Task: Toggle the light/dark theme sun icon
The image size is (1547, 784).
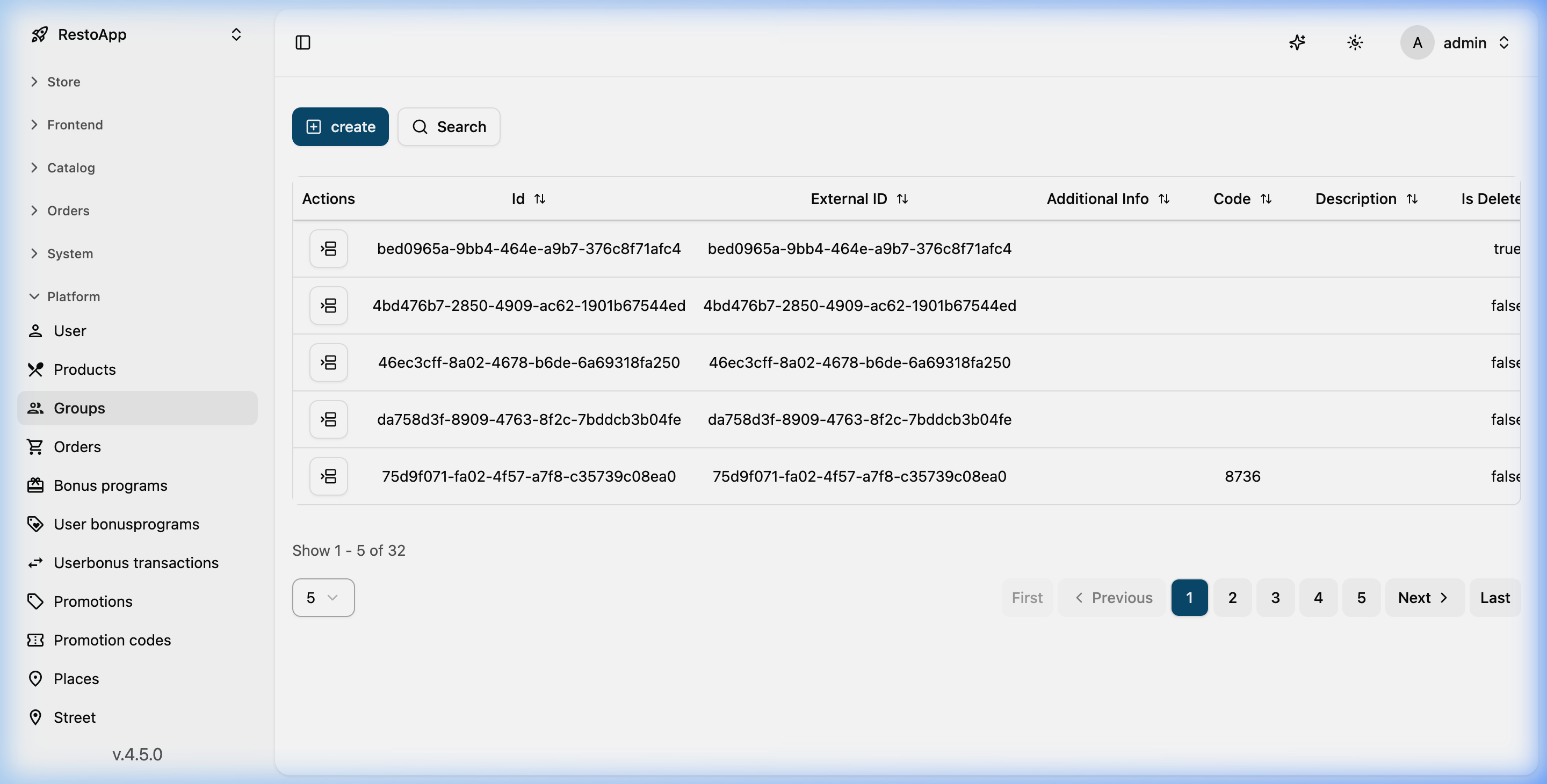Action: click(1354, 42)
